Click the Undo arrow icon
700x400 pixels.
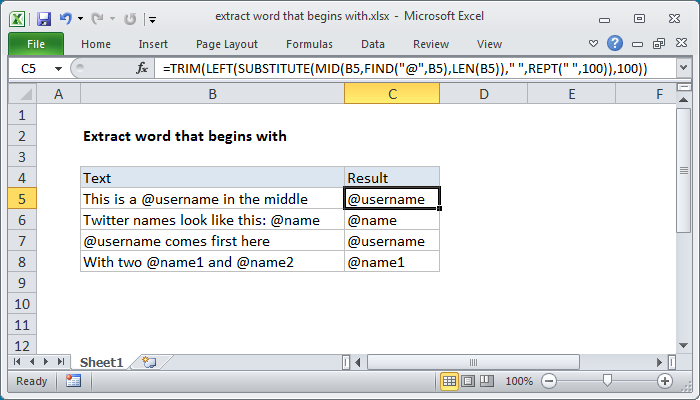tap(66, 17)
